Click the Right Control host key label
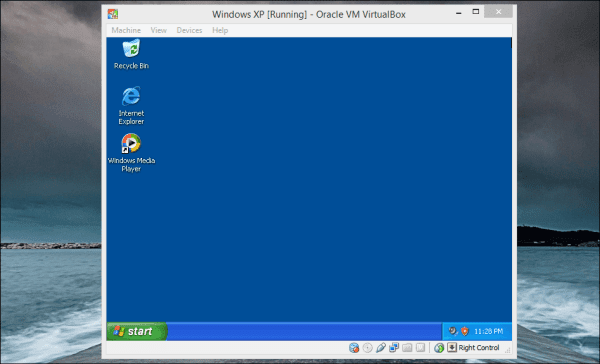This screenshot has width=600, height=364. click(479, 348)
